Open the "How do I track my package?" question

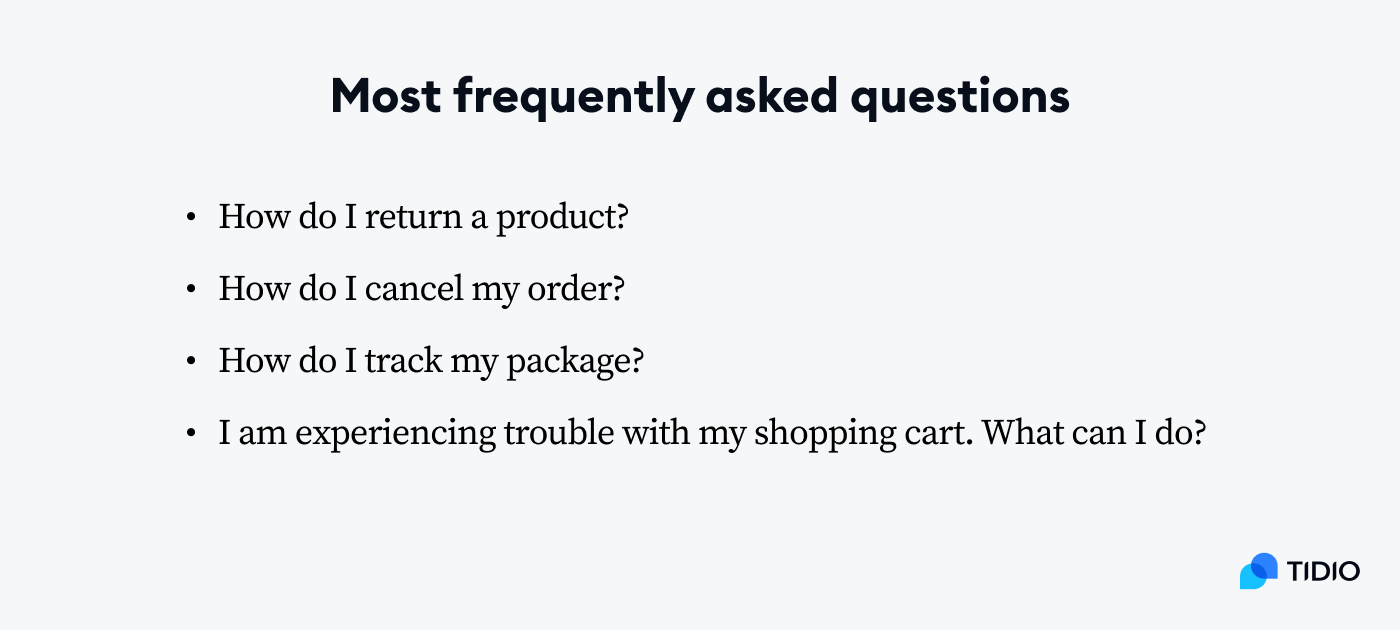pos(430,361)
